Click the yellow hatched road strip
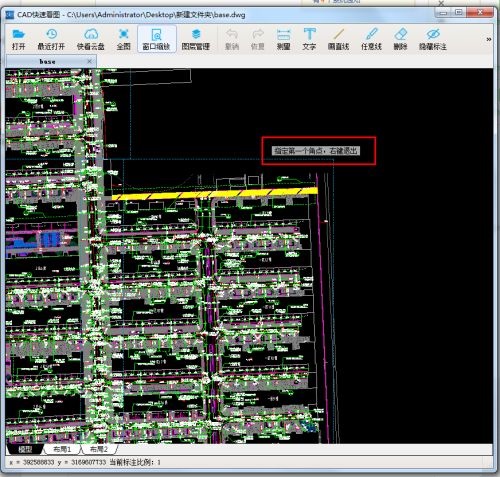500x477 pixels. click(214, 194)
